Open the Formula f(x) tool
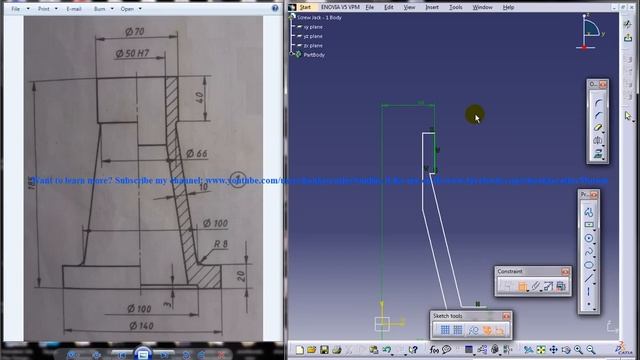The image size is (640, 360). (x=434, y=350)
